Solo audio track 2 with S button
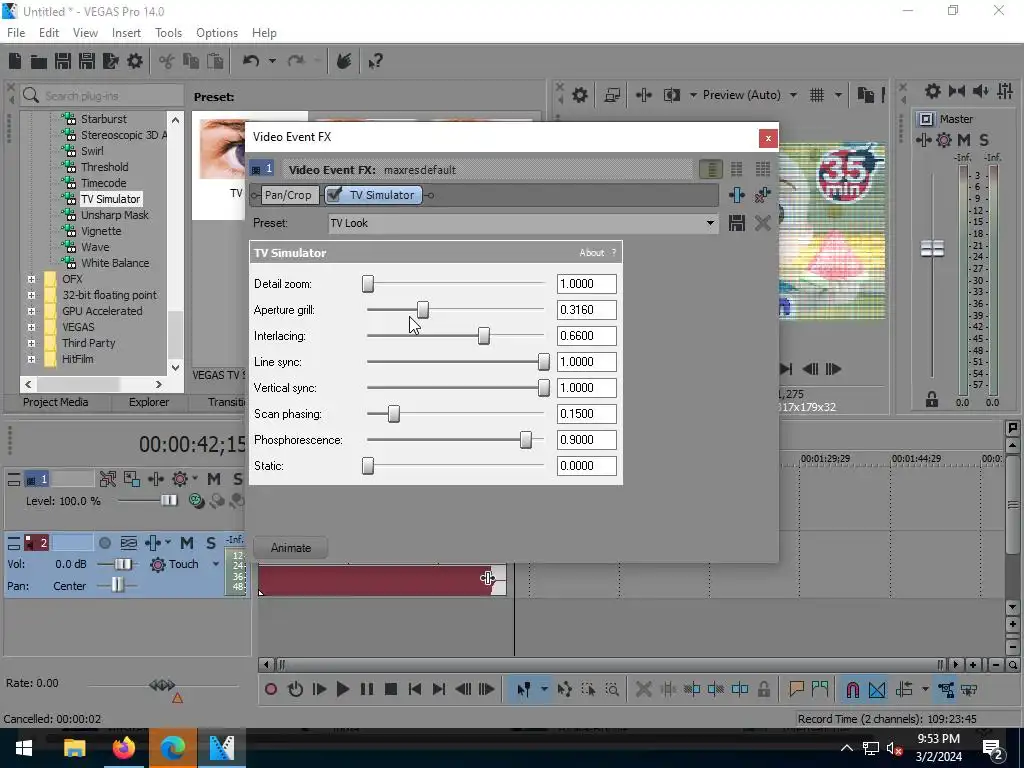 coord(210,543)
